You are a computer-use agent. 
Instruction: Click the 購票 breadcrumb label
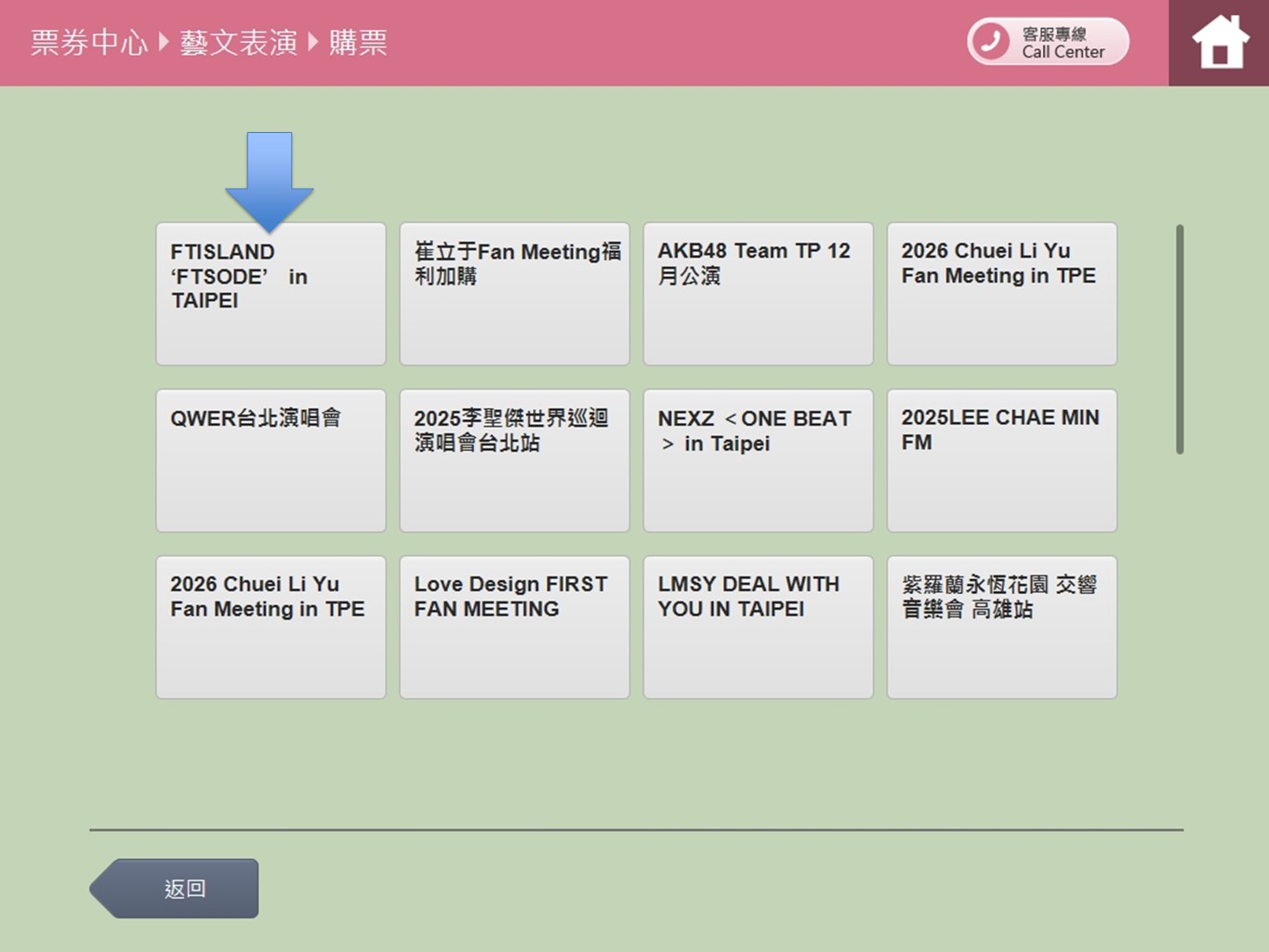tap(358, 43)
